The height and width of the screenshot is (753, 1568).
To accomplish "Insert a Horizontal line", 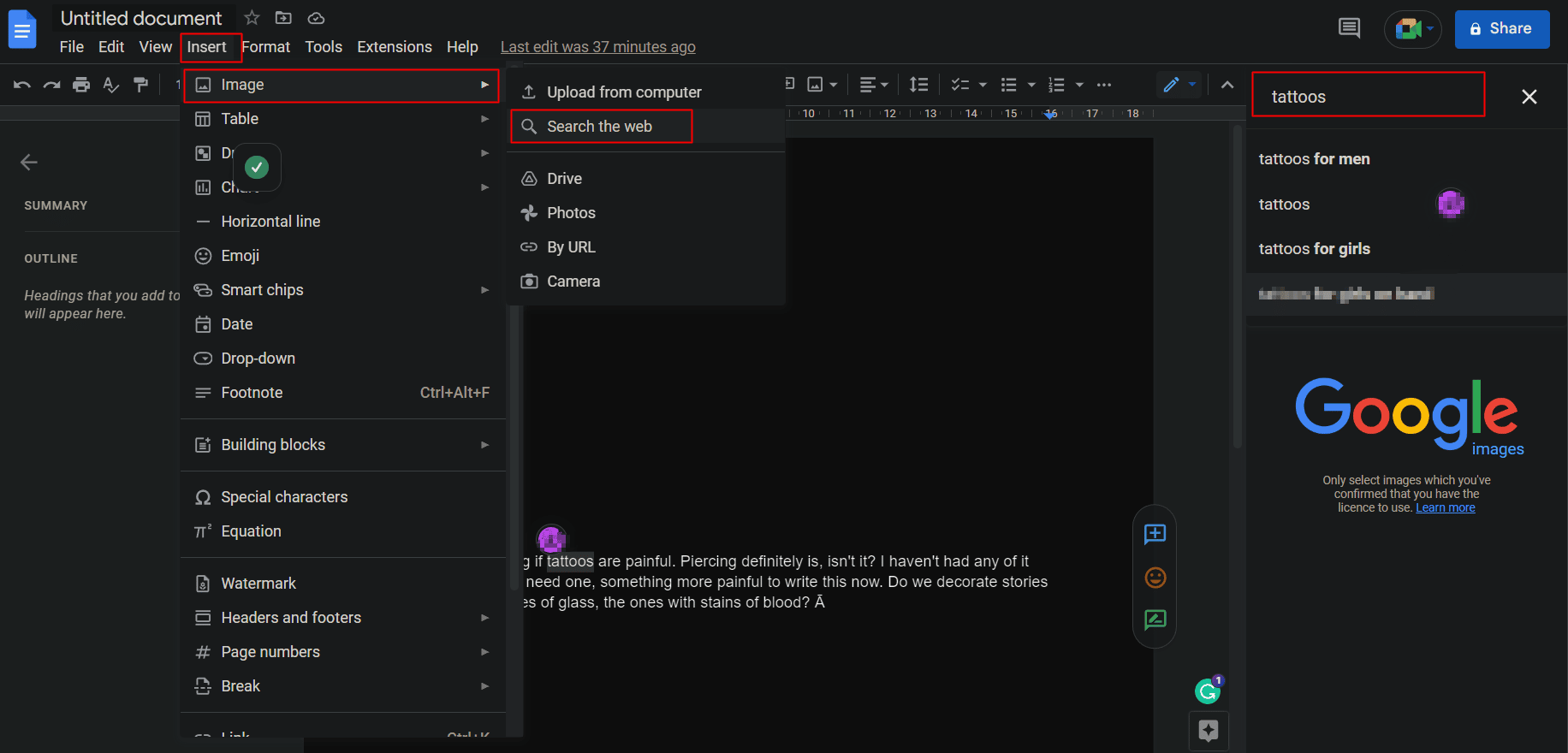I will pyautogui.click(x=342, y=222).
